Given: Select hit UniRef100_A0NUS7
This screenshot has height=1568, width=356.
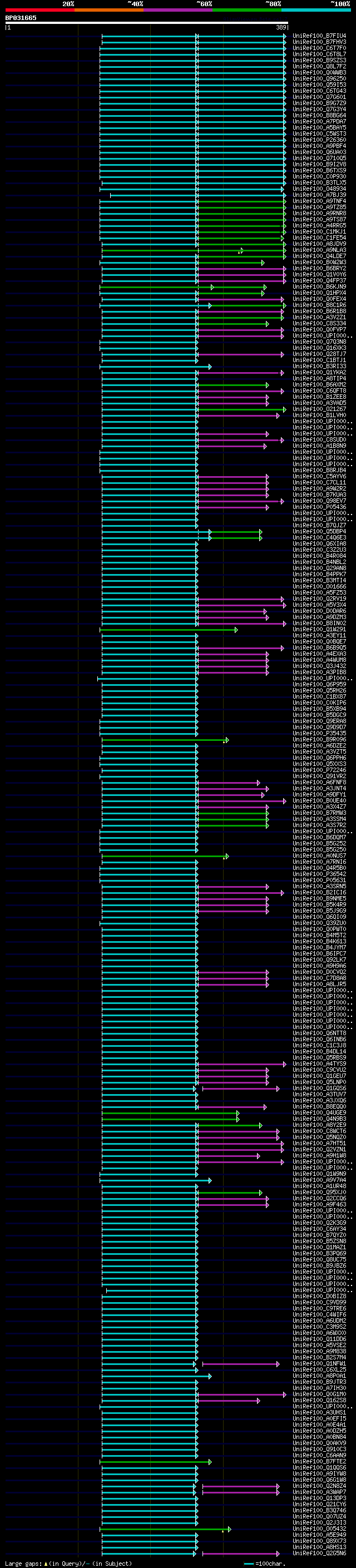Looking at the screenshot, I should 319,856.
